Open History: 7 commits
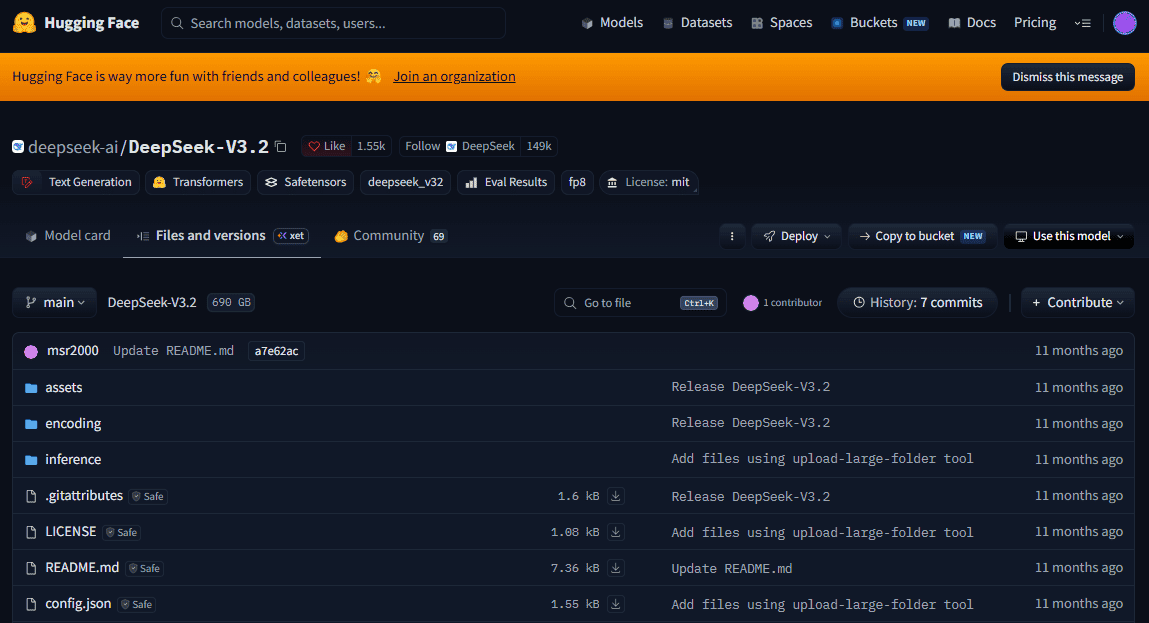The height and width of the screenshot is (623, 1149). 917,303
